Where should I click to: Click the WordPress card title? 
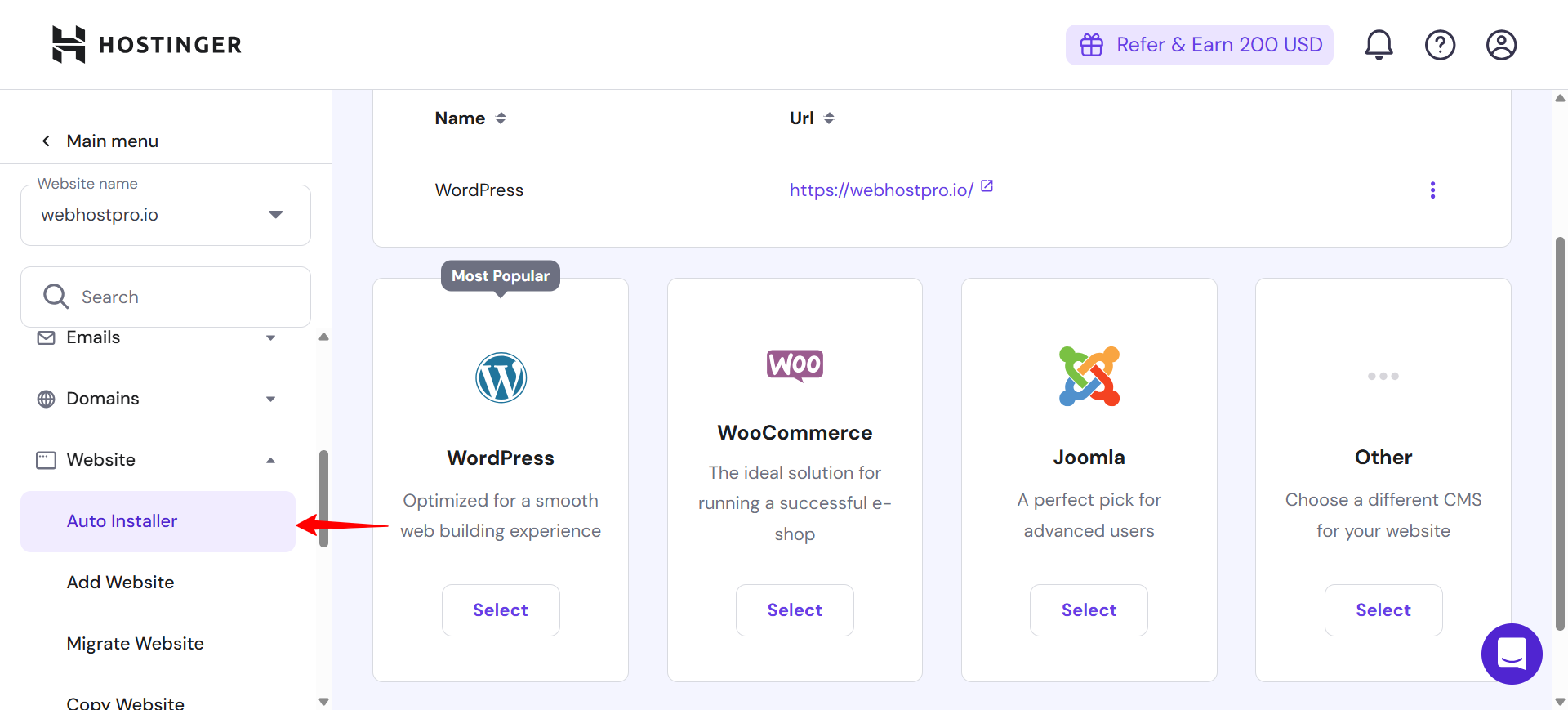pyautogui.click(x=501, y=458)
